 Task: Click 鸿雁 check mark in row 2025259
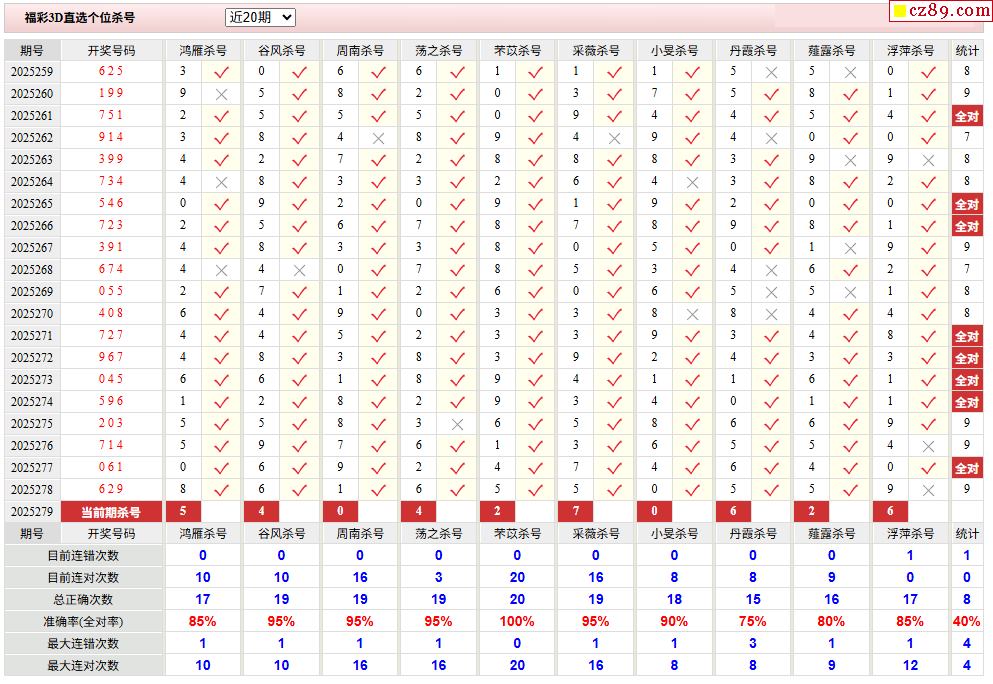(221, 72)
